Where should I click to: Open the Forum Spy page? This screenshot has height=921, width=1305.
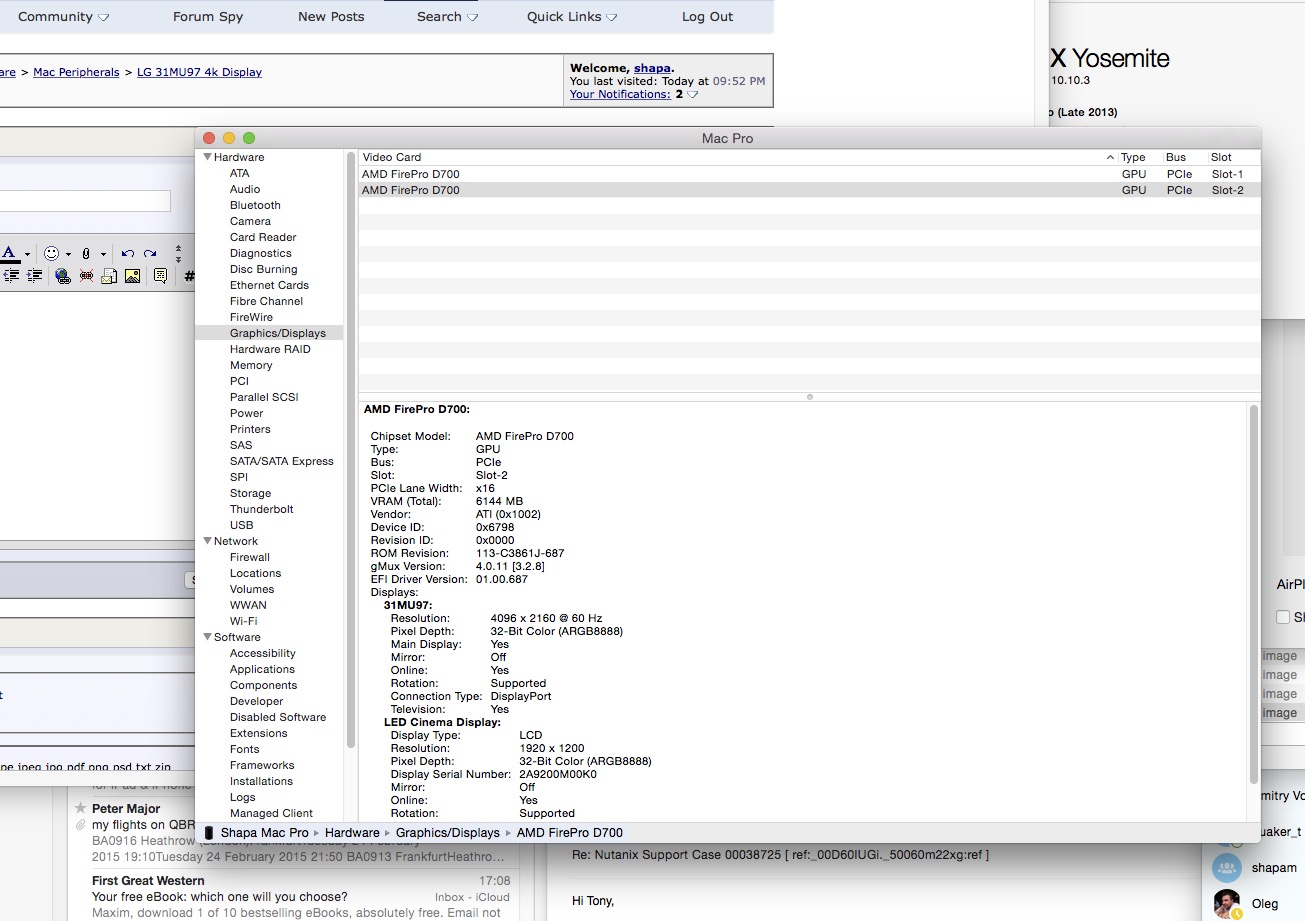208,17
